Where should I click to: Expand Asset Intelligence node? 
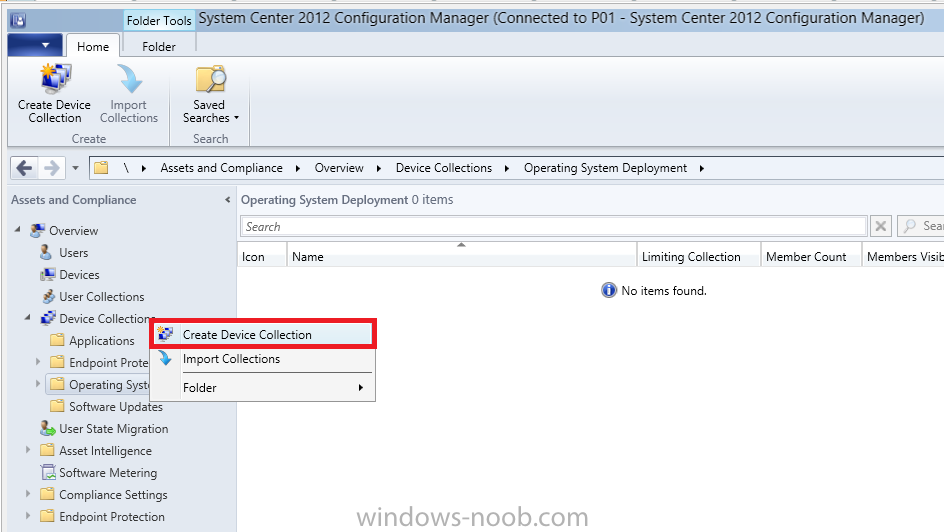28,450
